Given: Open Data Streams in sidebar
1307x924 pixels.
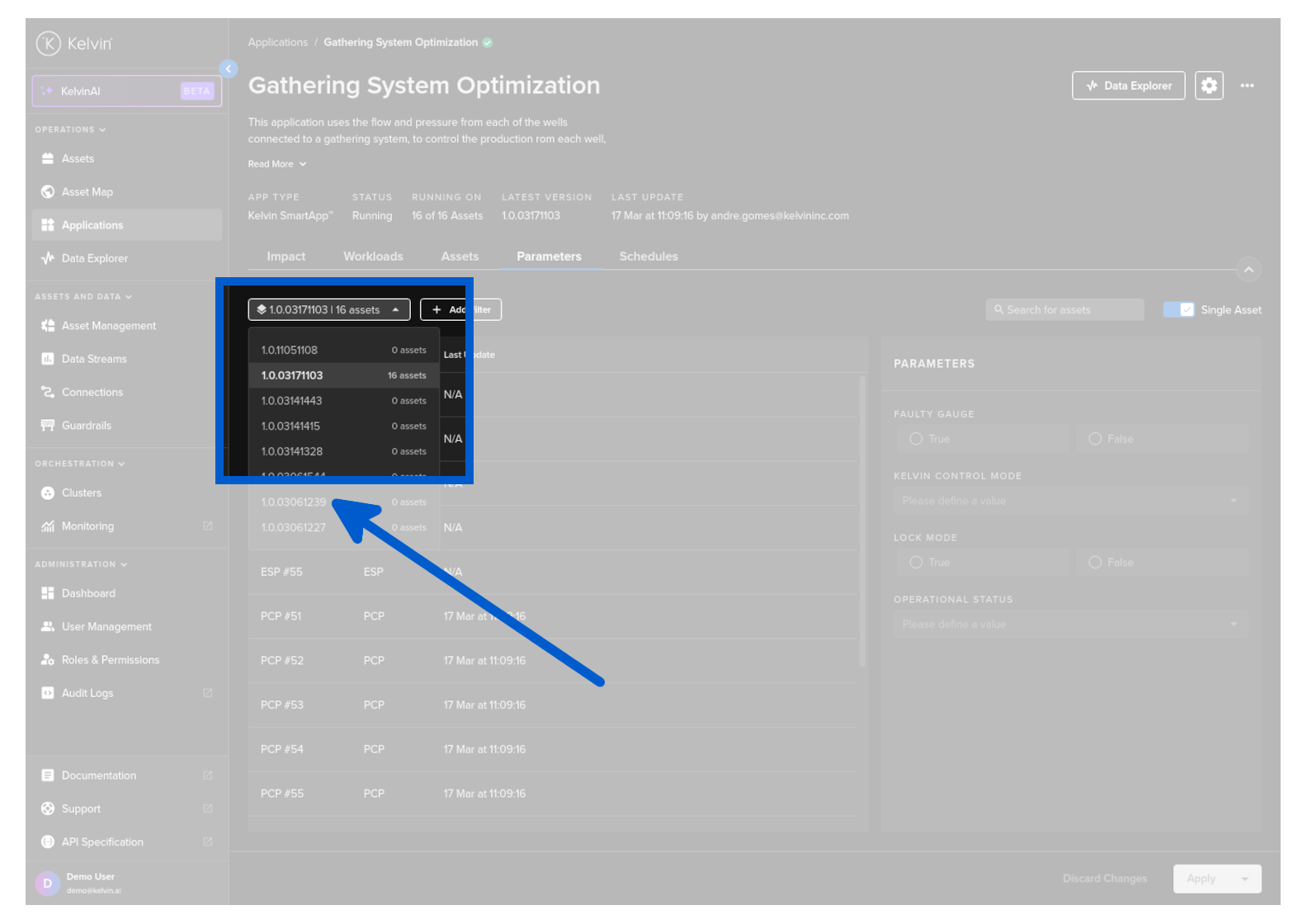Looking at the screenshot, I should (x=94, y=359).
